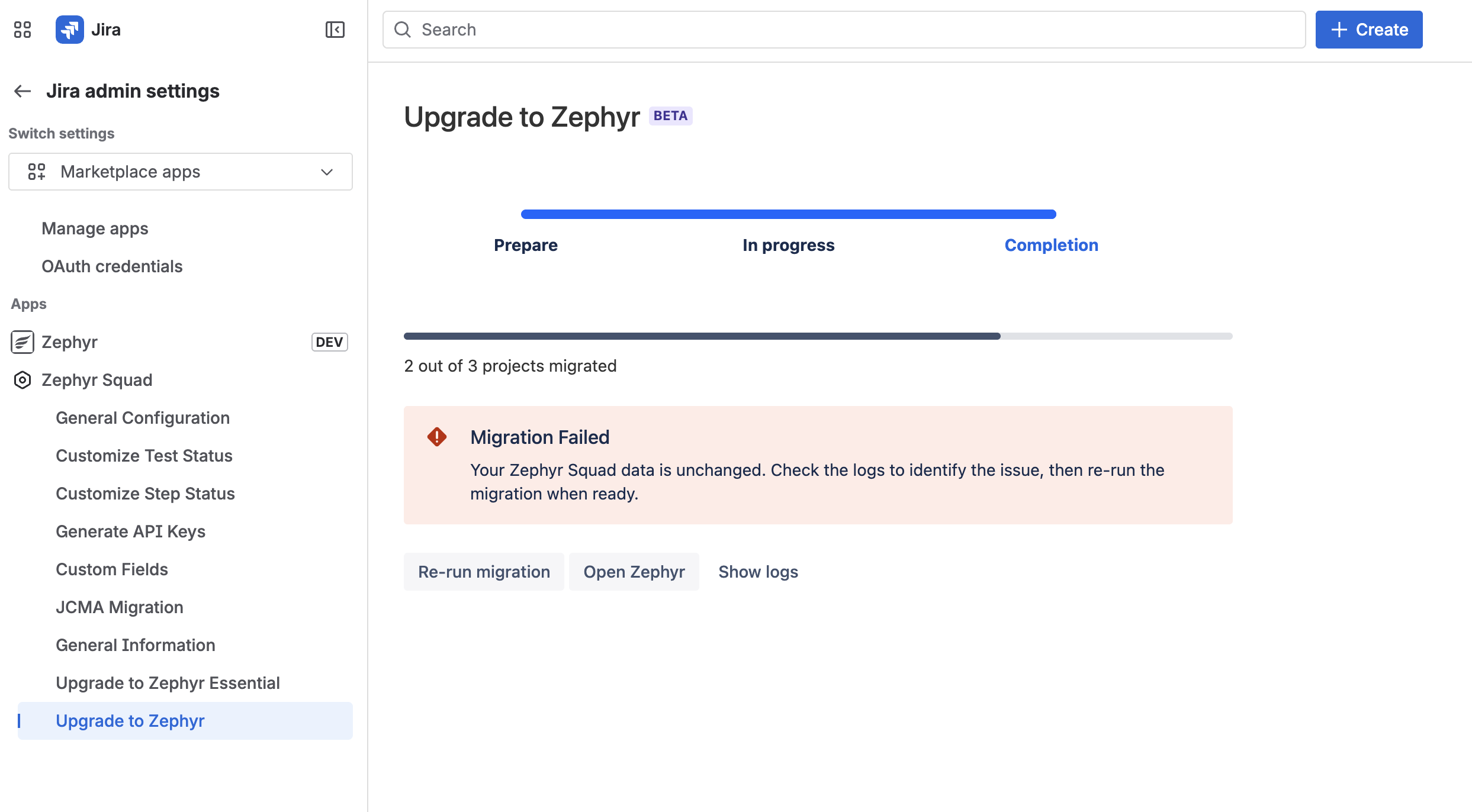Collapse the sidebar with the panel icon
The width and height of the screenshot is (1472, 812).
tap(335, 30)
